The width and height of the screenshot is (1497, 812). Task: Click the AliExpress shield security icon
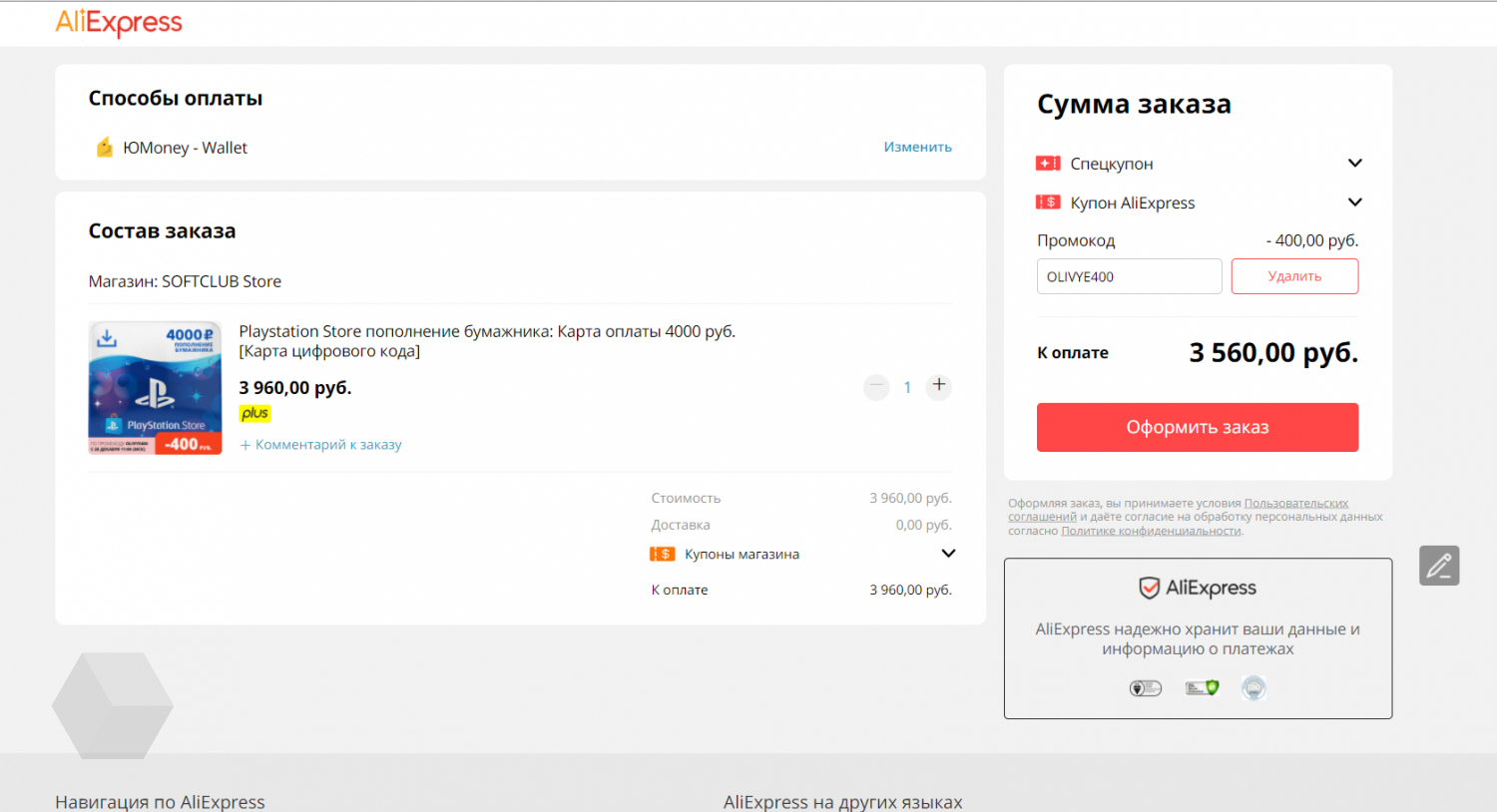[1150, 589]
